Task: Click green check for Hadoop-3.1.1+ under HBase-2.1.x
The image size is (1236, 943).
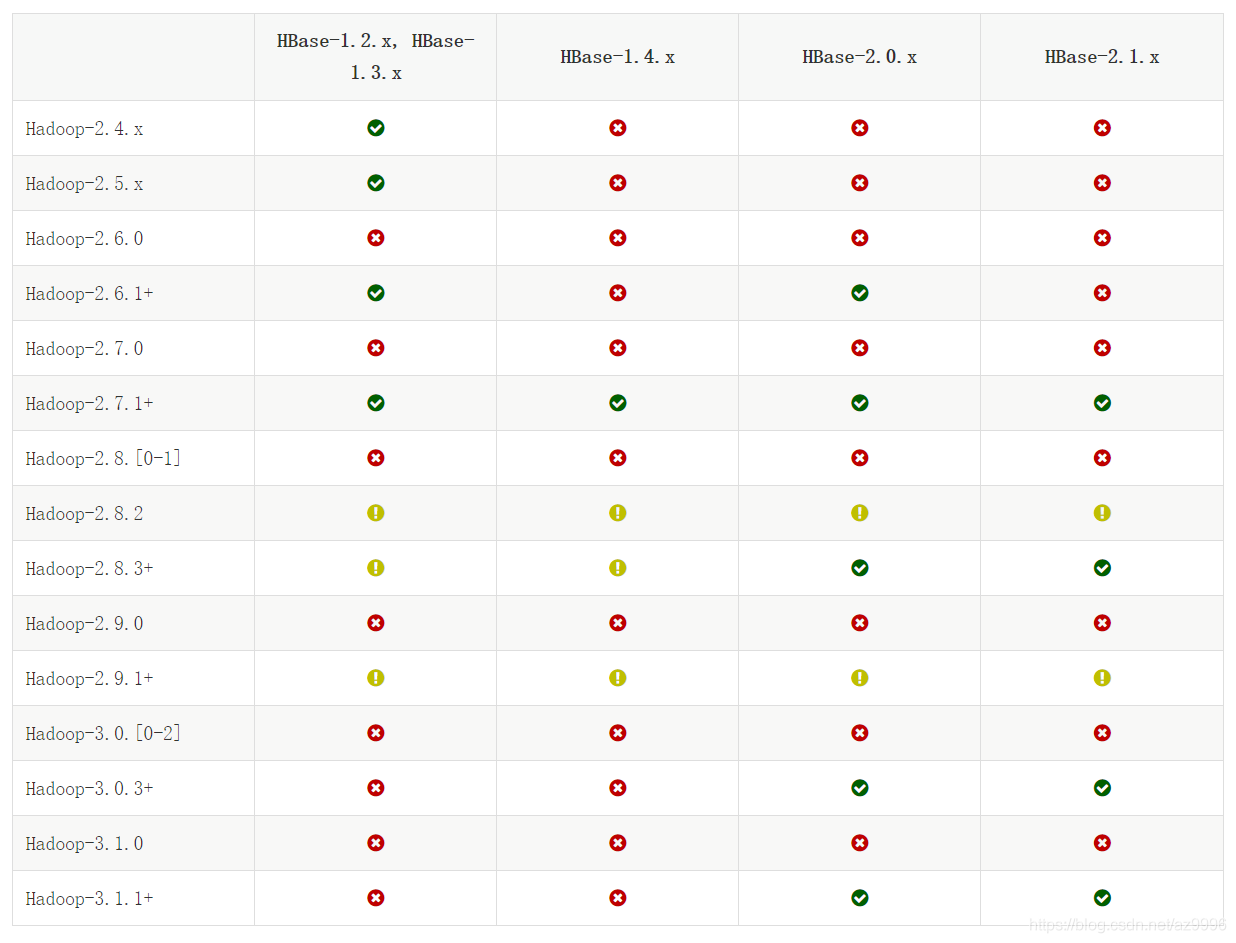Action: (1102, 898)
